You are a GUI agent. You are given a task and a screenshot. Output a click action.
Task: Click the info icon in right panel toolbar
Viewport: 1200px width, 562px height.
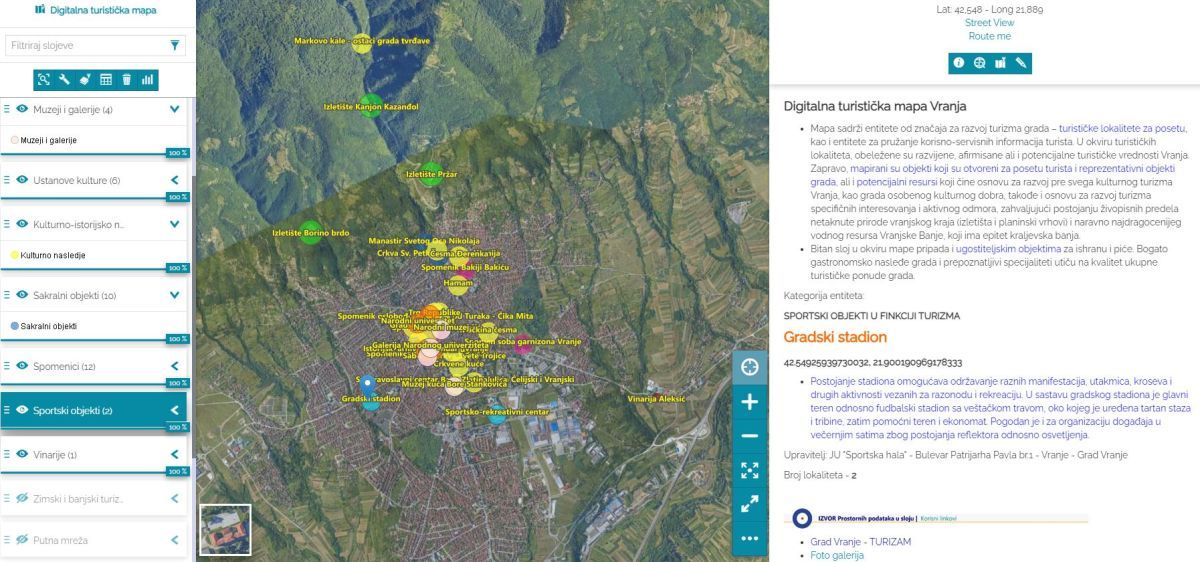click(x=959, y=63)
